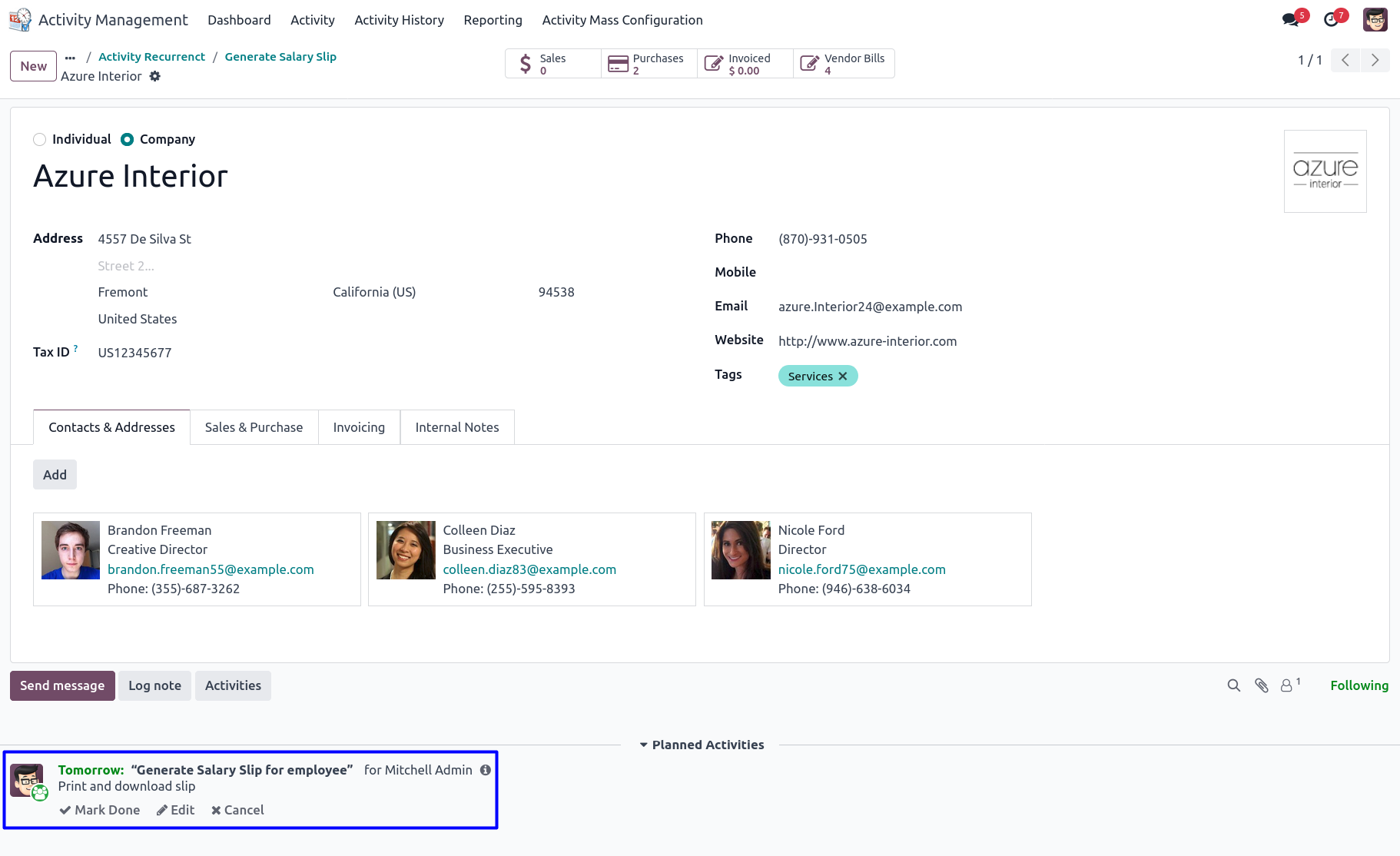Remove the Services tag
Image resolution: width=1400 pixels, height=856 pixels.
click(x=843, y=377)
